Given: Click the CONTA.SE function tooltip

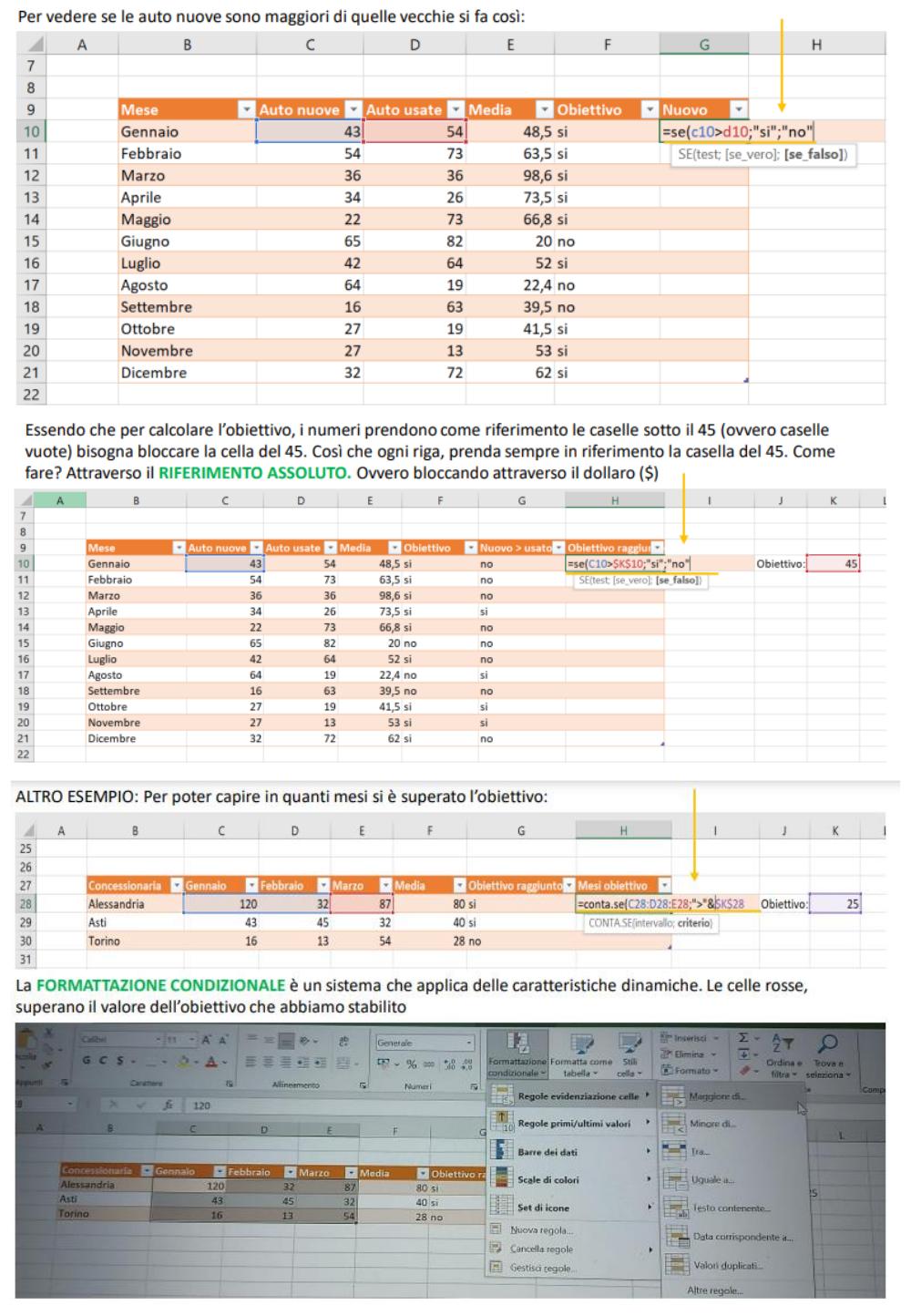Looking at the screenshot, I should coord(650,923).
